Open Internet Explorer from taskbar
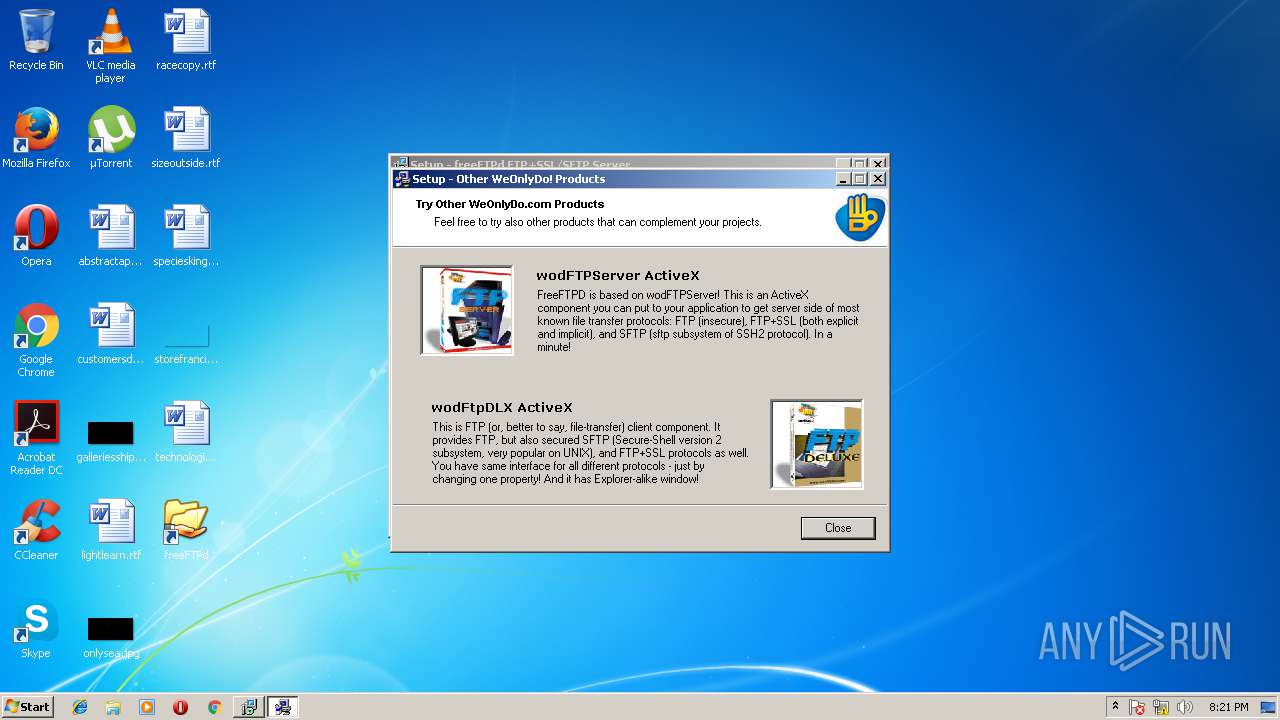The image size is (1280, 720). point(80,707)
